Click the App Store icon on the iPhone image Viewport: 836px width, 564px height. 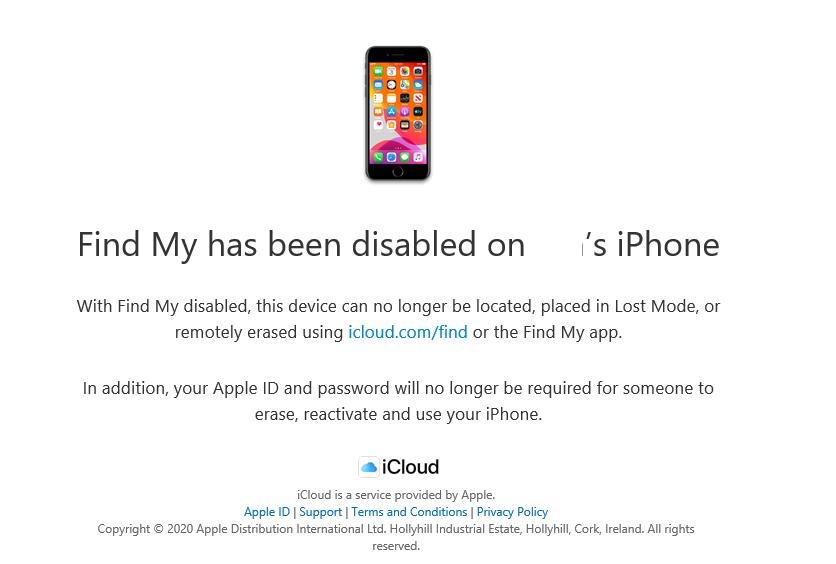[x=391, y=111]
